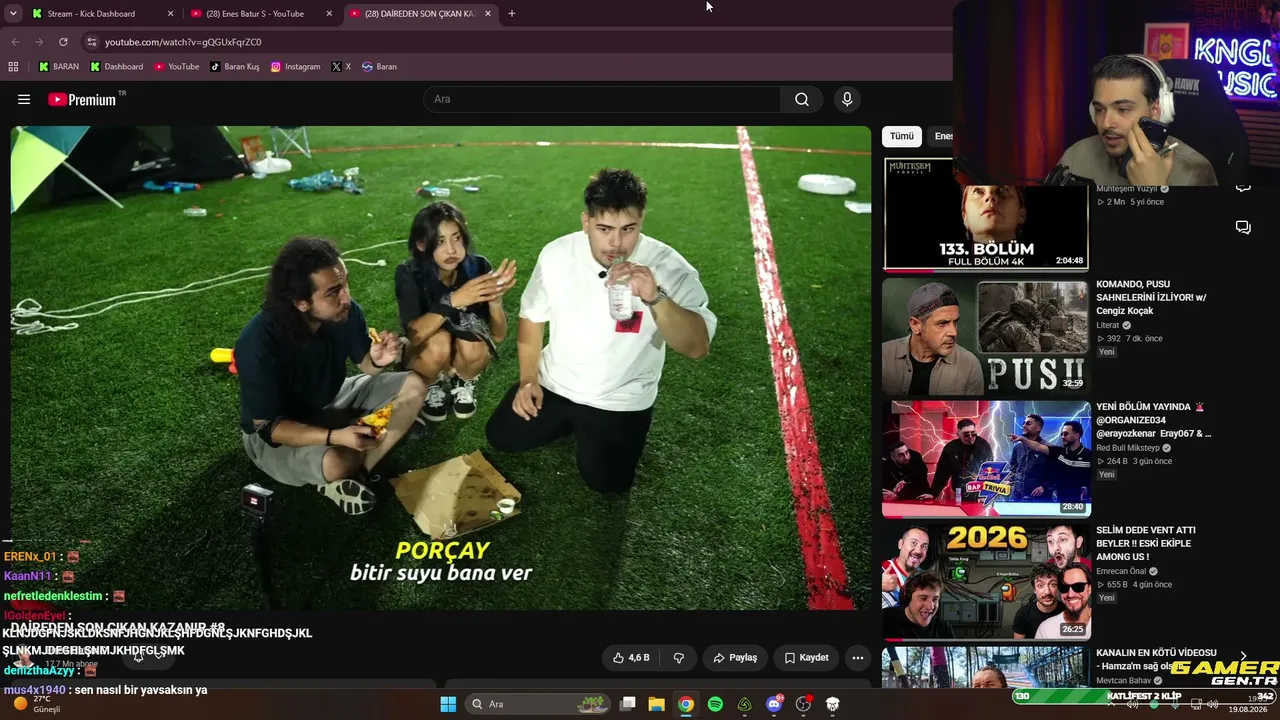Visit the Emrecan Önal channel link
This screenshot has height=720, width=1280.
[1123, 571]
